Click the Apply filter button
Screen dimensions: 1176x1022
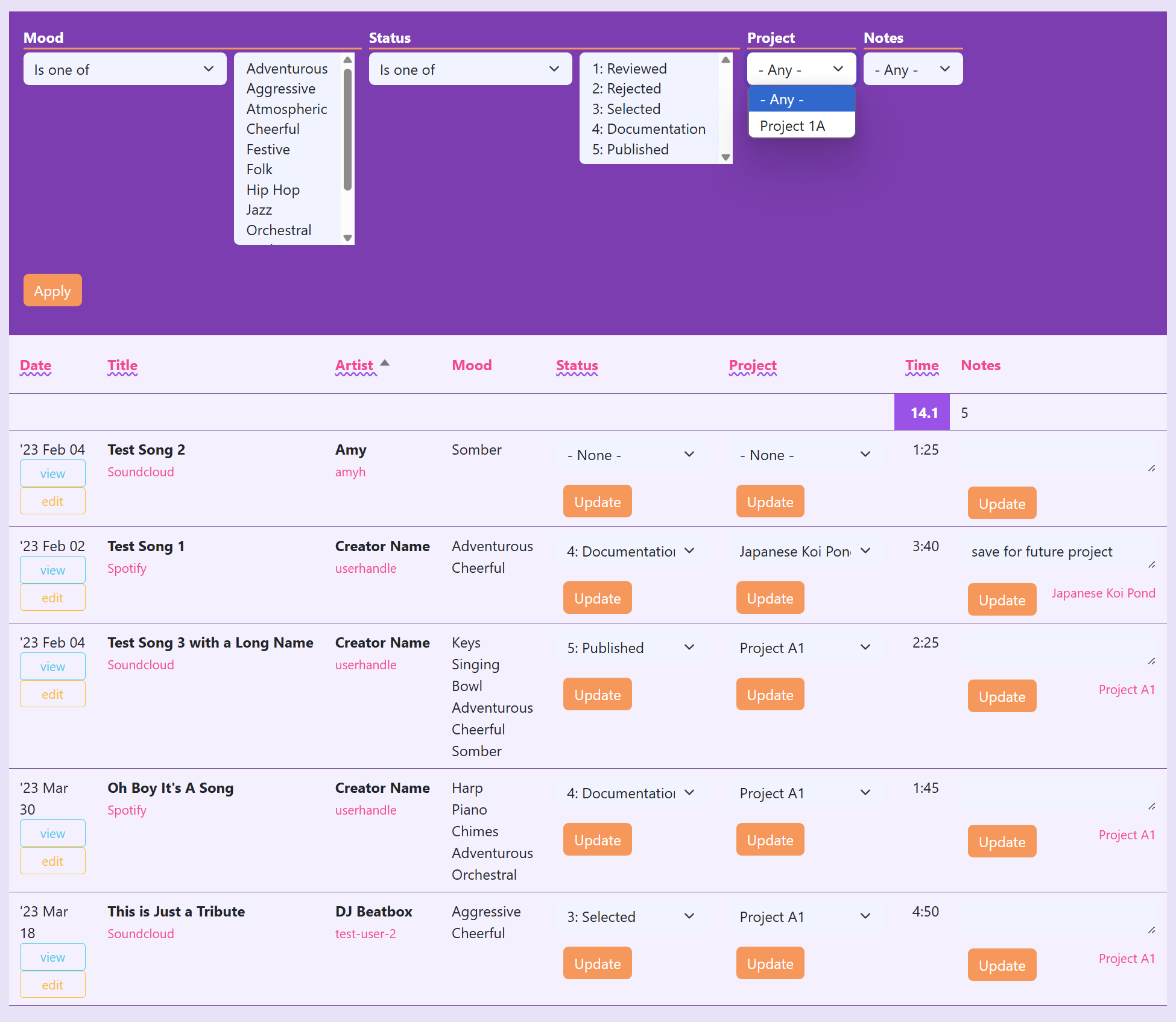(x=52, y=291)
